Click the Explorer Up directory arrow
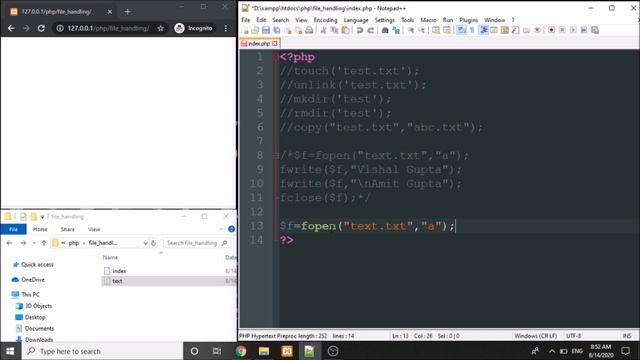This screenshot has width=640, height=360. (44, 243)
